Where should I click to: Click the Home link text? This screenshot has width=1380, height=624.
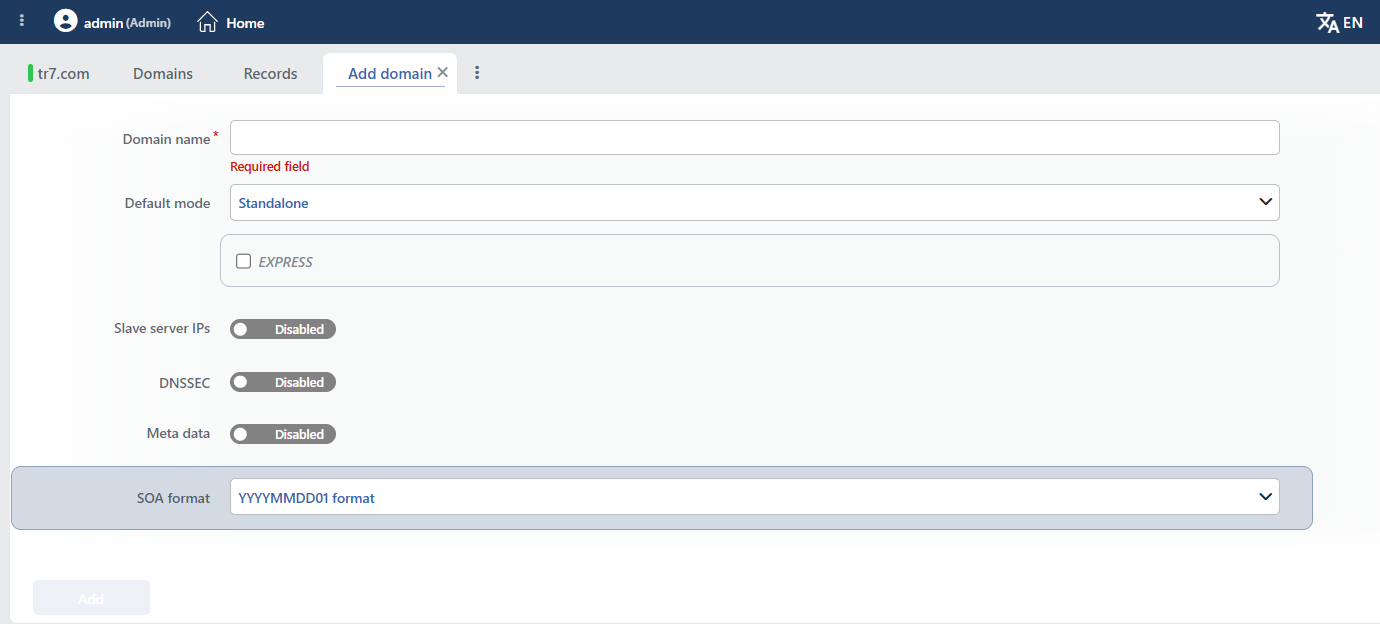[245, 23]
